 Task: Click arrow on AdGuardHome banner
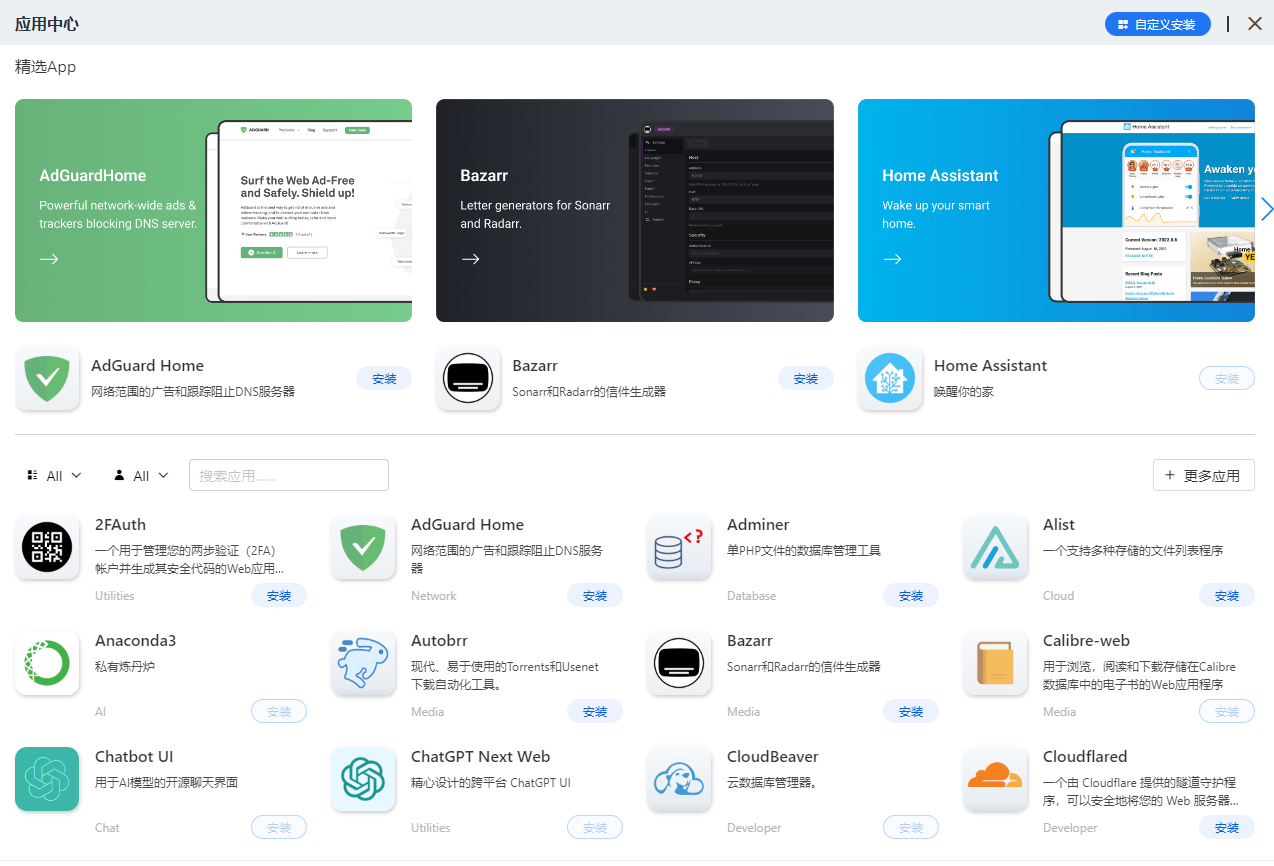[49, 259]
